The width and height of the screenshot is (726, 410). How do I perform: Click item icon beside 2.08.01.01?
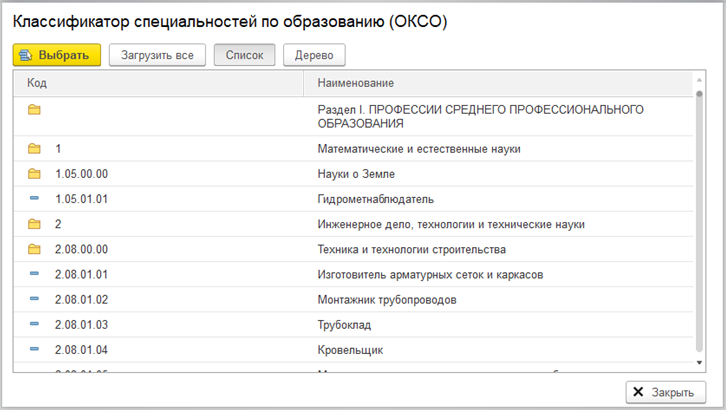click(x=34, y=274)
